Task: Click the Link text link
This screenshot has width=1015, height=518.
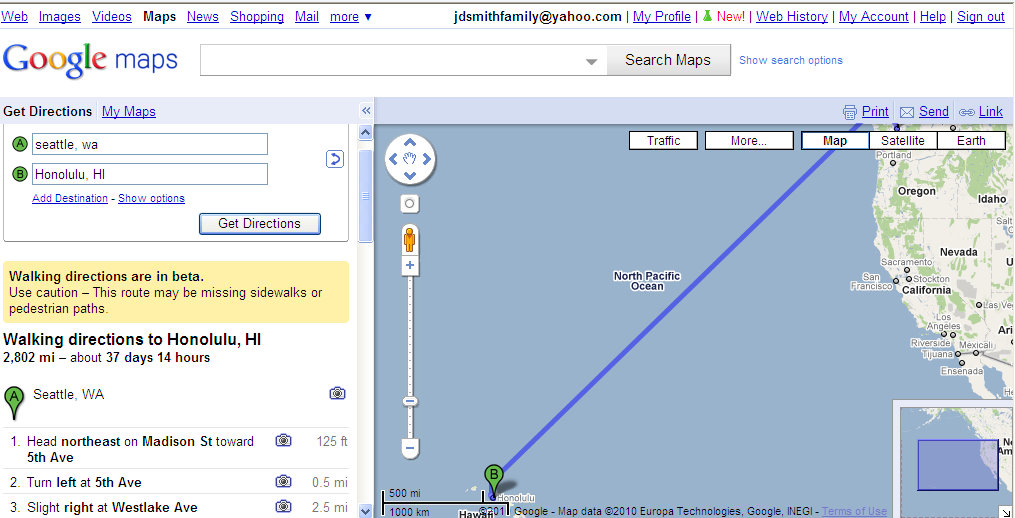Action: [990, 111]
